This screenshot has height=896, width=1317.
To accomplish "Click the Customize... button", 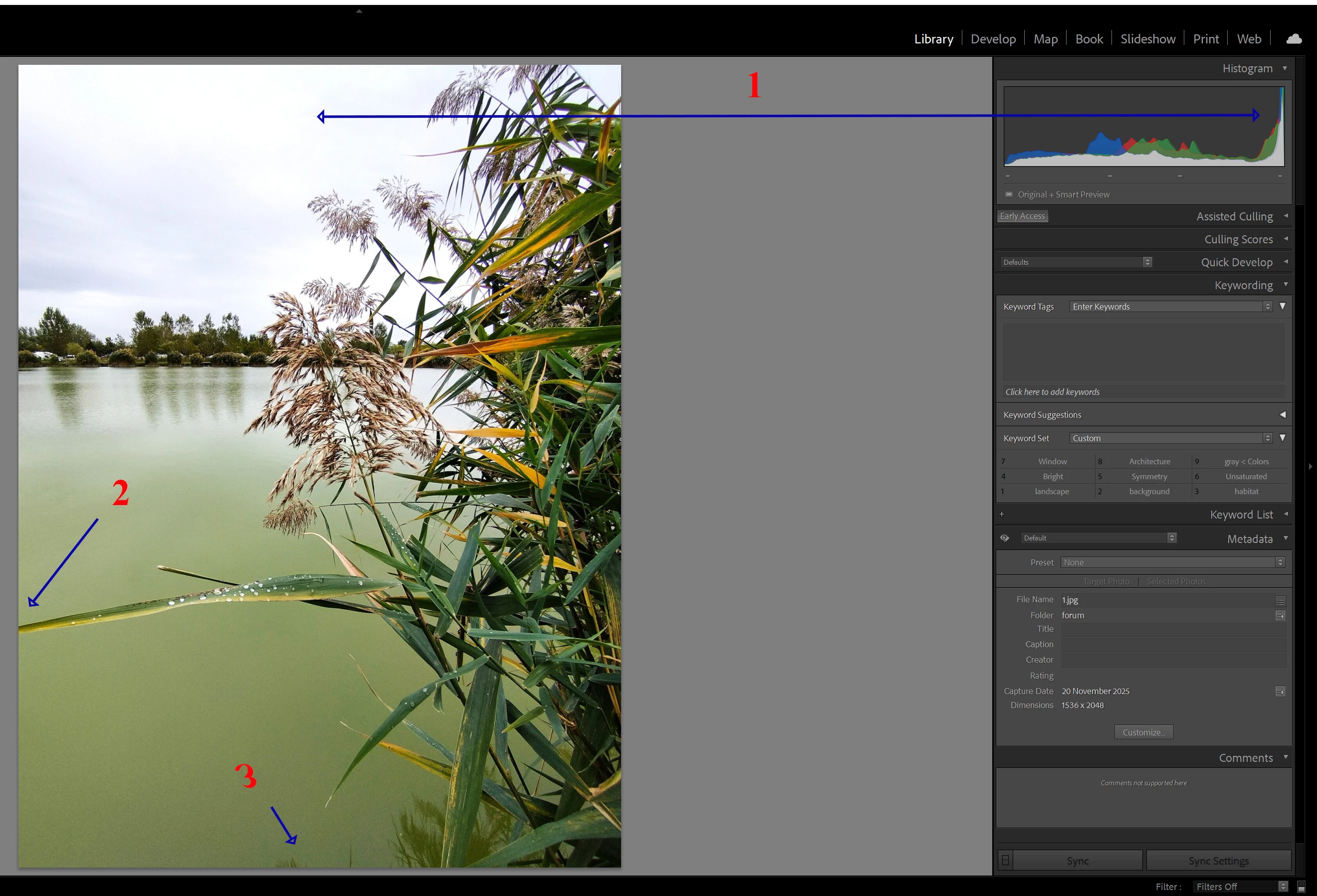I will [1143, 732].
